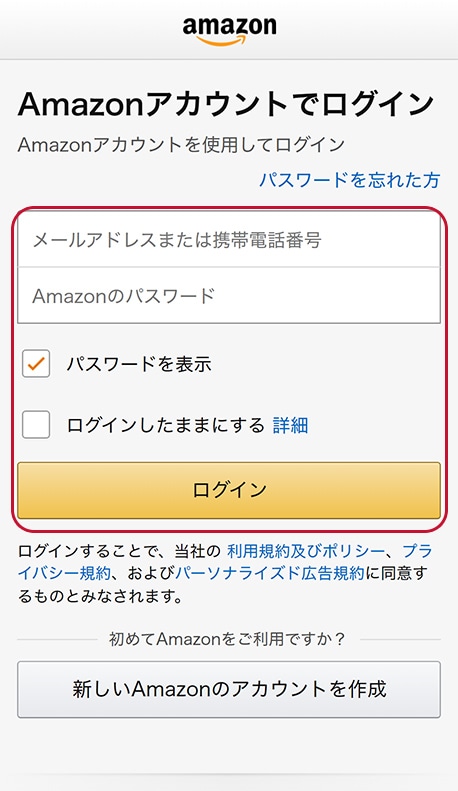
Task: Click the Amazon logo at top
Action: coord(230,31)
